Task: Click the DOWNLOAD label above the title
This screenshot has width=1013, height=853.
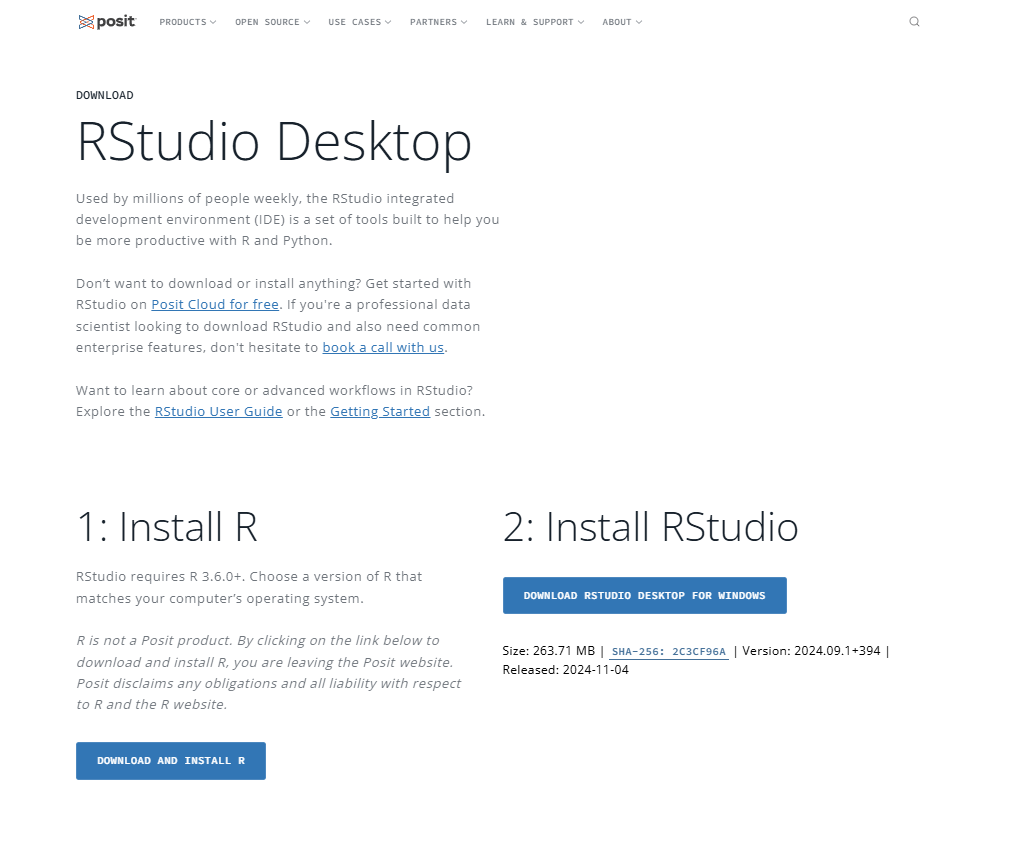Action: 105,95
